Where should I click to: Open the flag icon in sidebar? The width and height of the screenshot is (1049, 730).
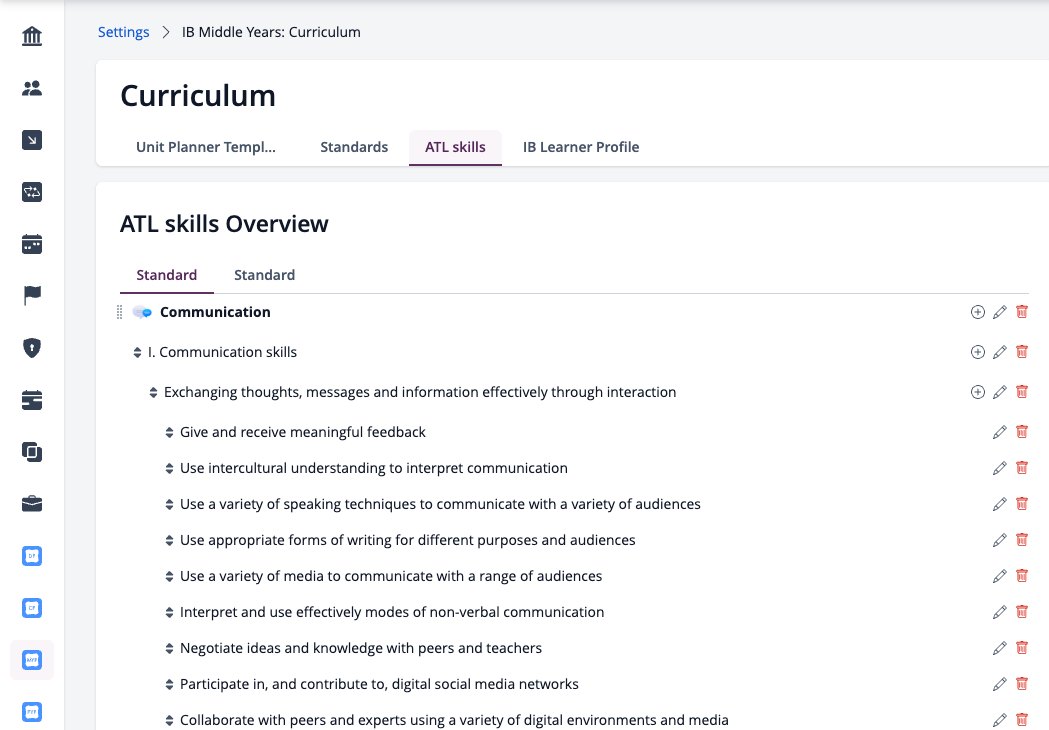point(31,295)
